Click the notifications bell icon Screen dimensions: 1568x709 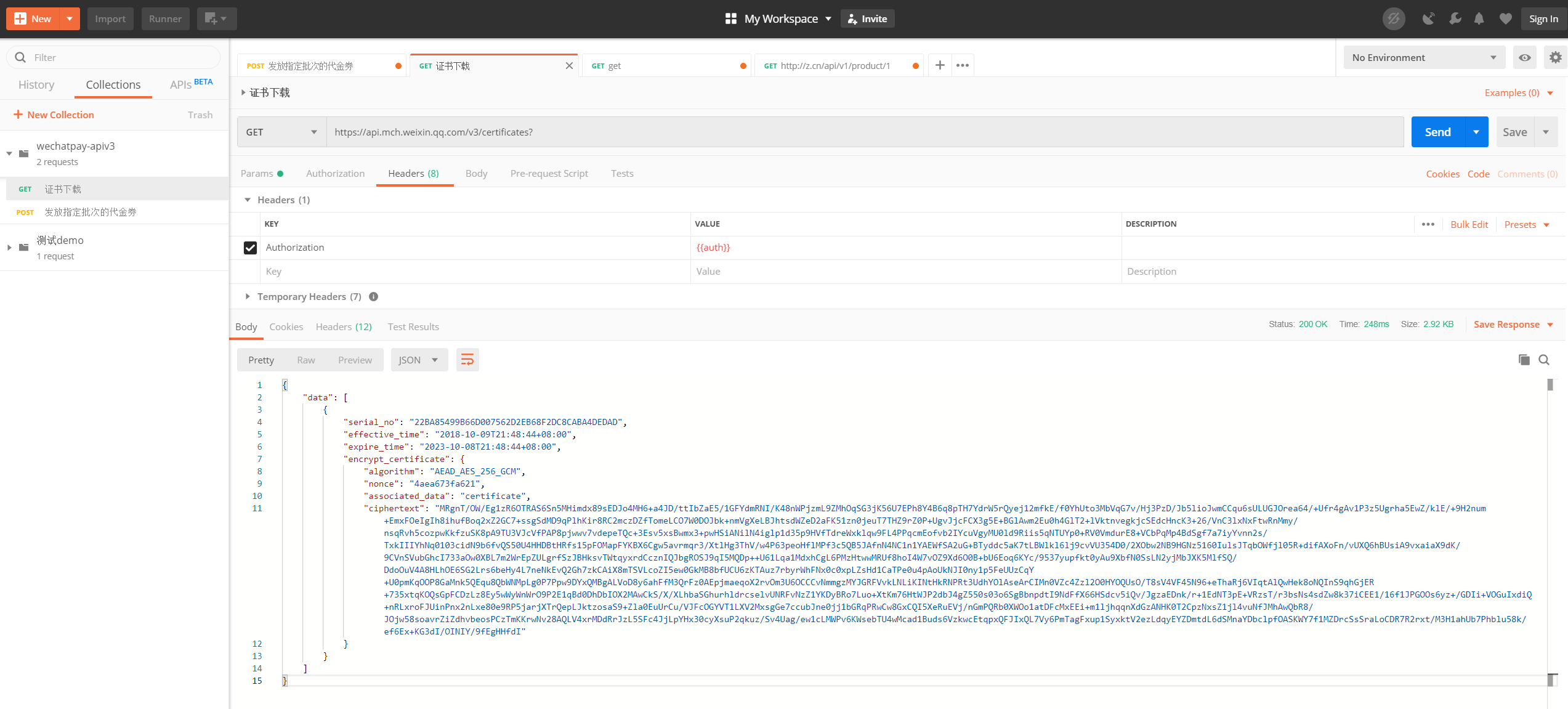pyautogui.click(x=1479, y=18)
